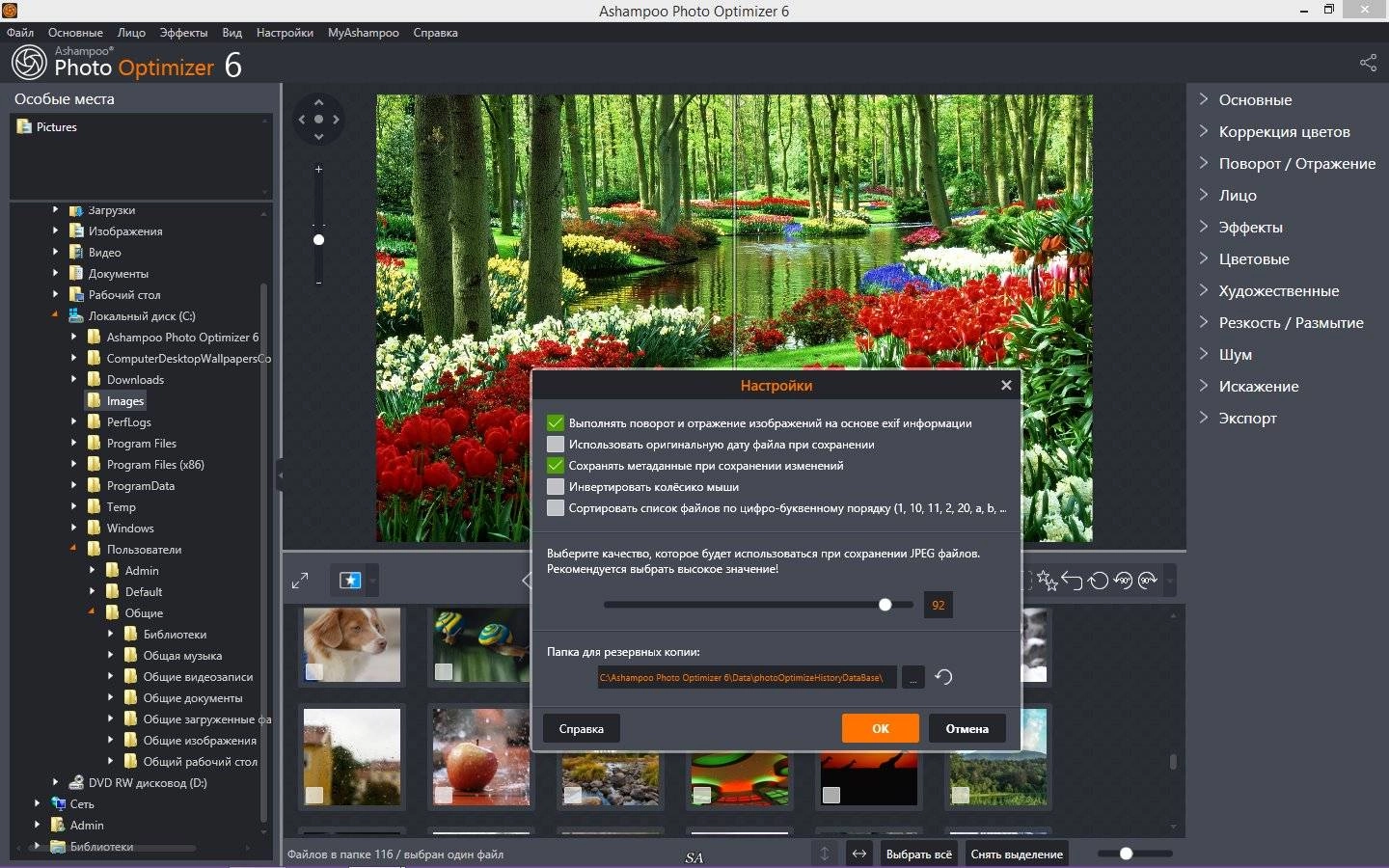1389x868 pixels.
Task: Toggle exif rotation and reflection checkbox
Action: click(x=555, y=422)
